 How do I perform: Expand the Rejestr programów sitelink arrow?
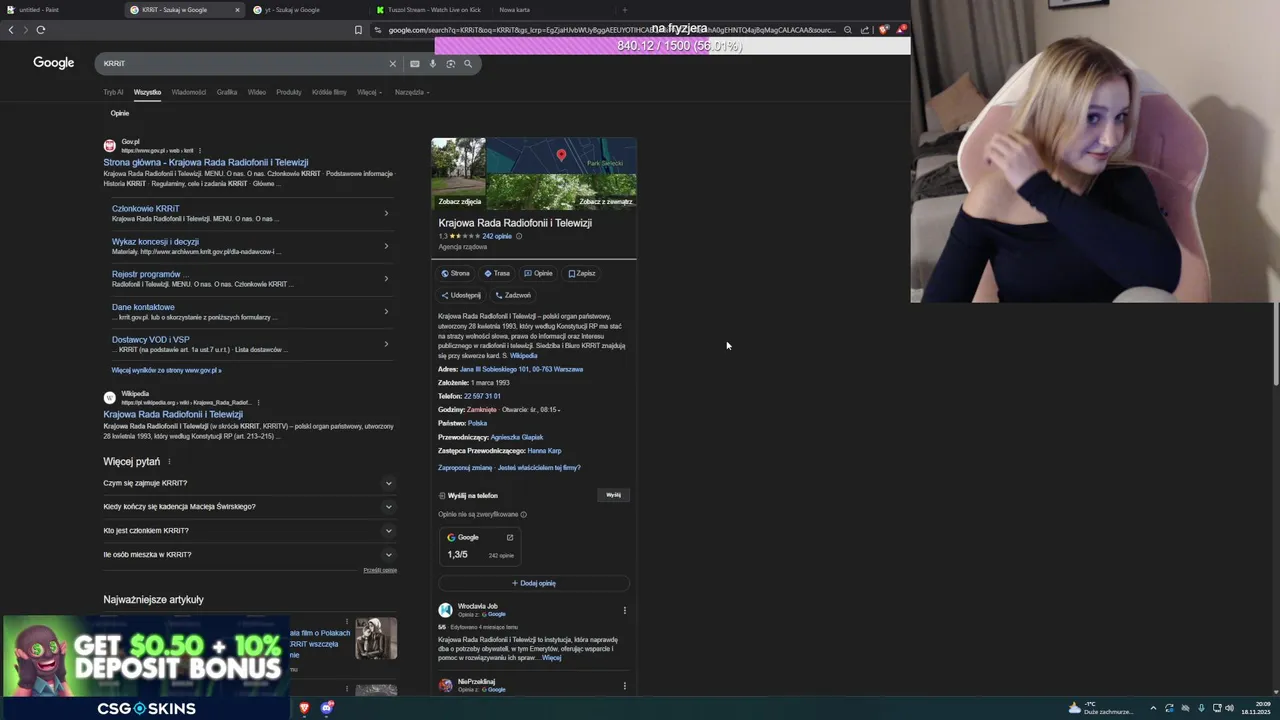pos(386,279)
